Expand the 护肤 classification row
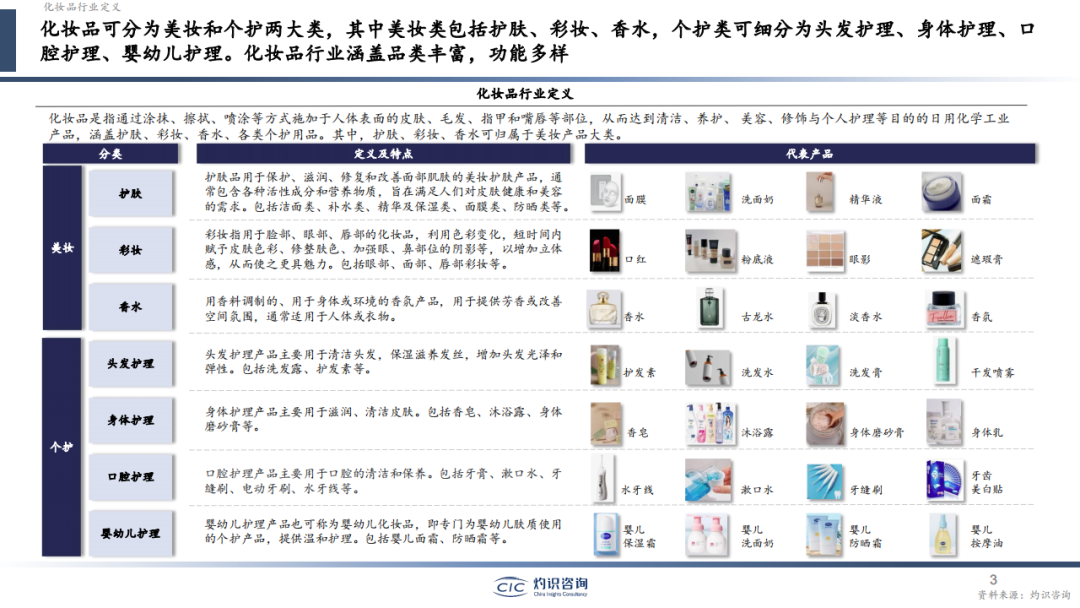Image resolution: width=1080 pixels, height=608 pixels. point(133,193)
